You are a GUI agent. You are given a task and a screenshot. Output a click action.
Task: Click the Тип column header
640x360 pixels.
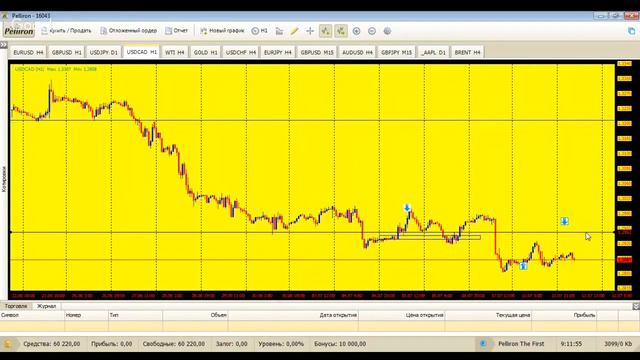point(136,315)
